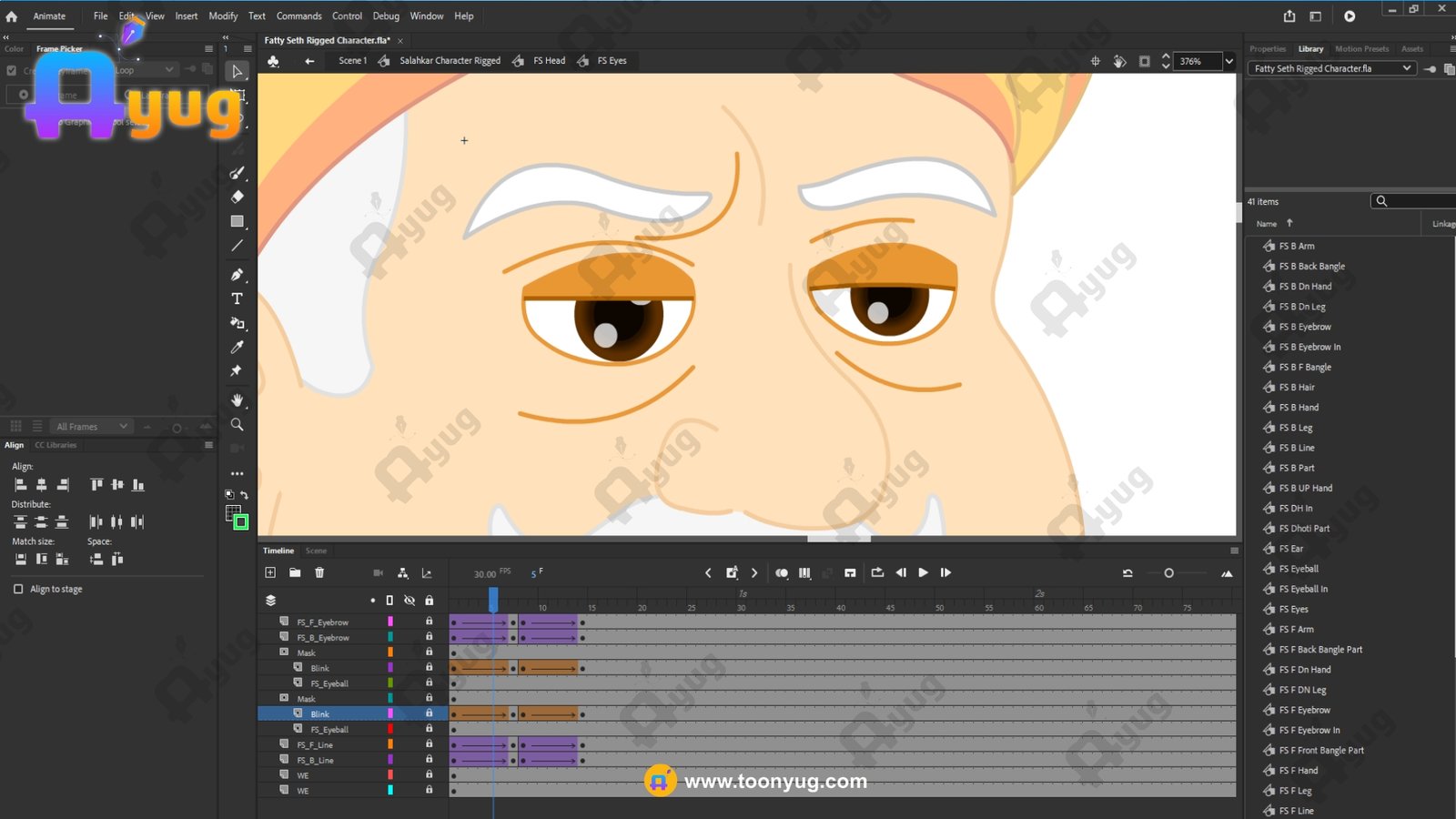Screen dimensions: 1456x819
Task: Select the Line tool
Action: point(238,246)
